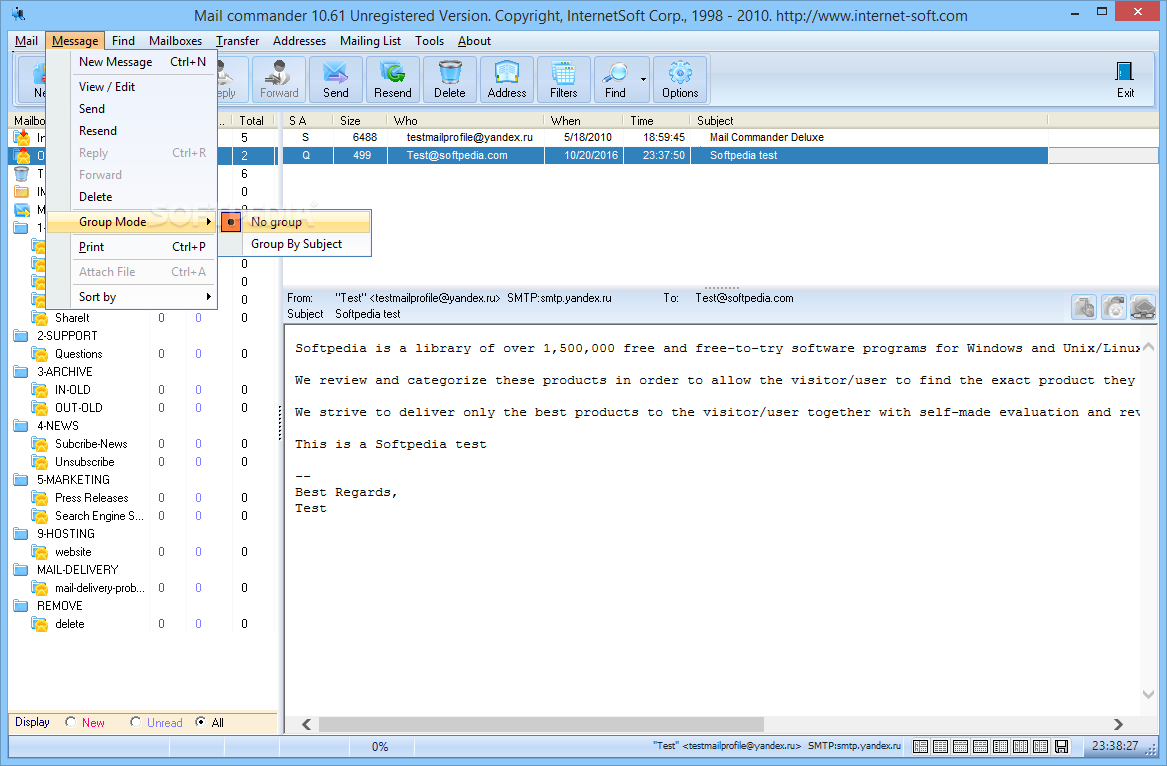Screen dimensions: 1167x766
Task: Select Group By Subject option
Action: pyautogui.click(x=296, y=244)
